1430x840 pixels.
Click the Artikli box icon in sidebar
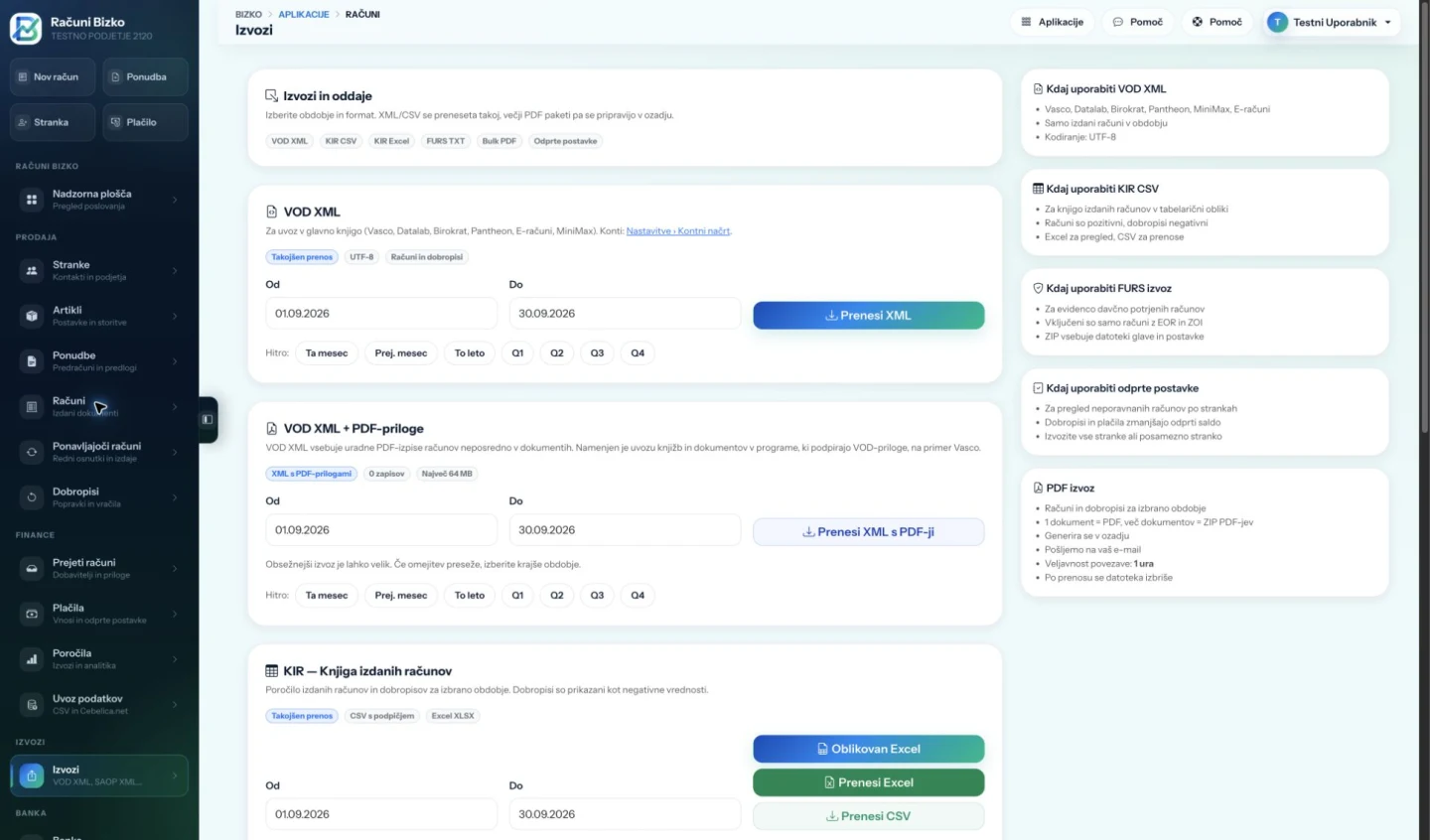[32, 316]
